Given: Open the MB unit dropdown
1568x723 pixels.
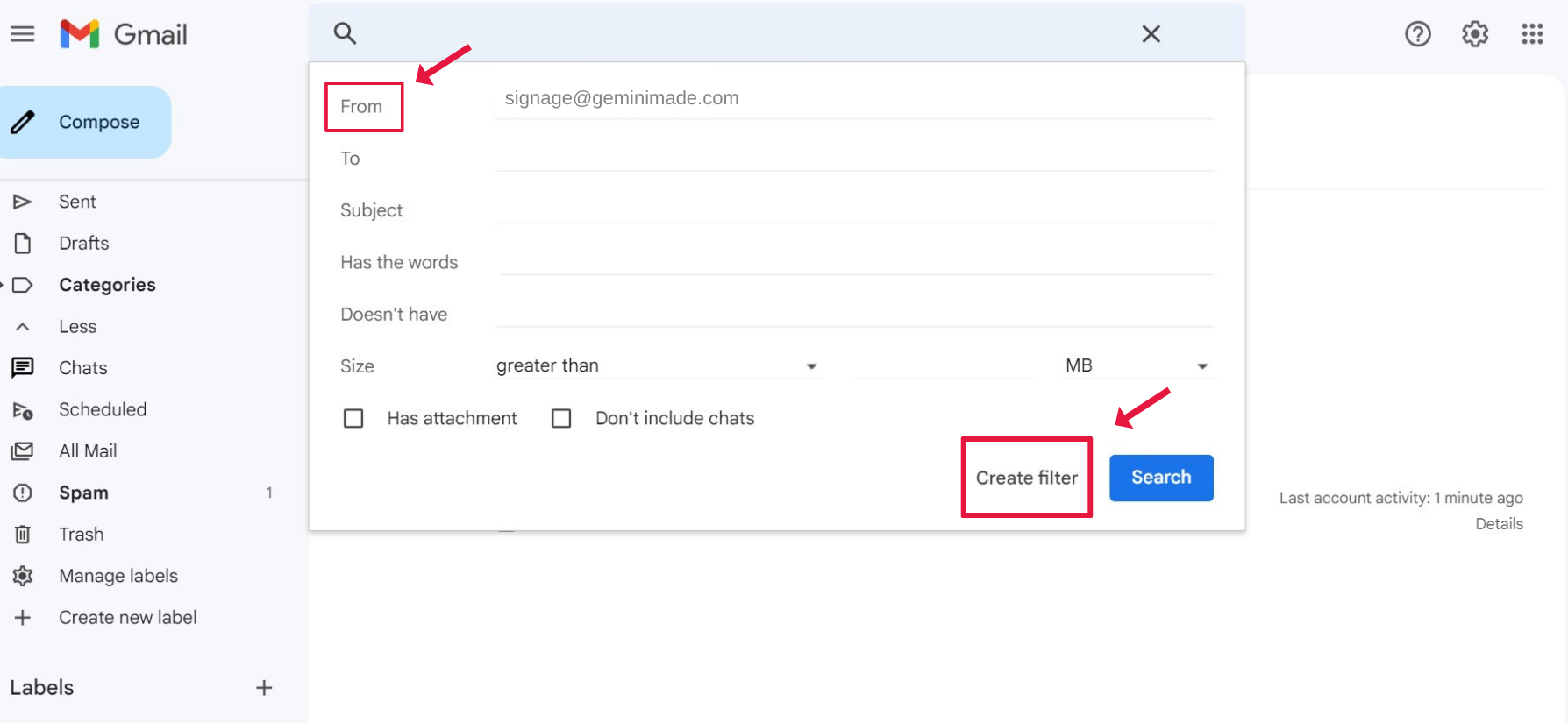Looking at the screenshot, I should [1137, 366].
